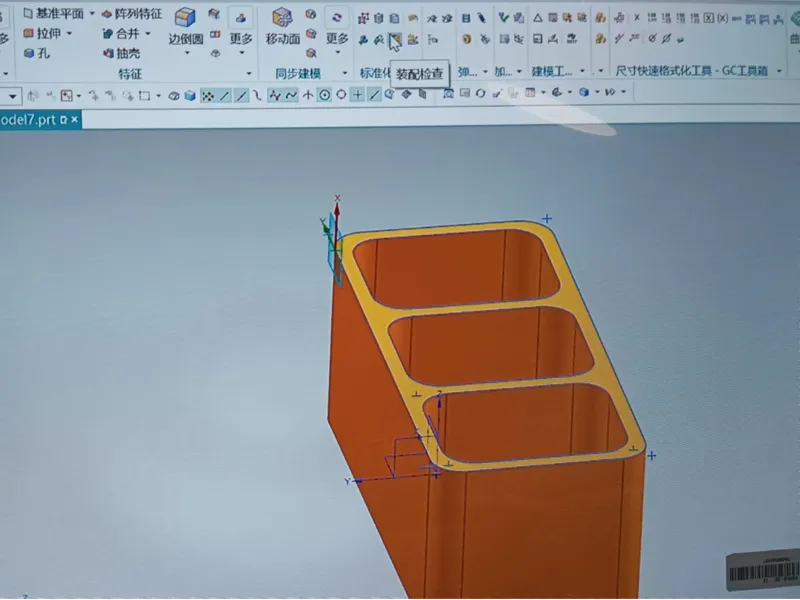This screenshot has height=600, width=800.
Task: Click the 边倒圆 edge blend icon
Action: [185, 17]
